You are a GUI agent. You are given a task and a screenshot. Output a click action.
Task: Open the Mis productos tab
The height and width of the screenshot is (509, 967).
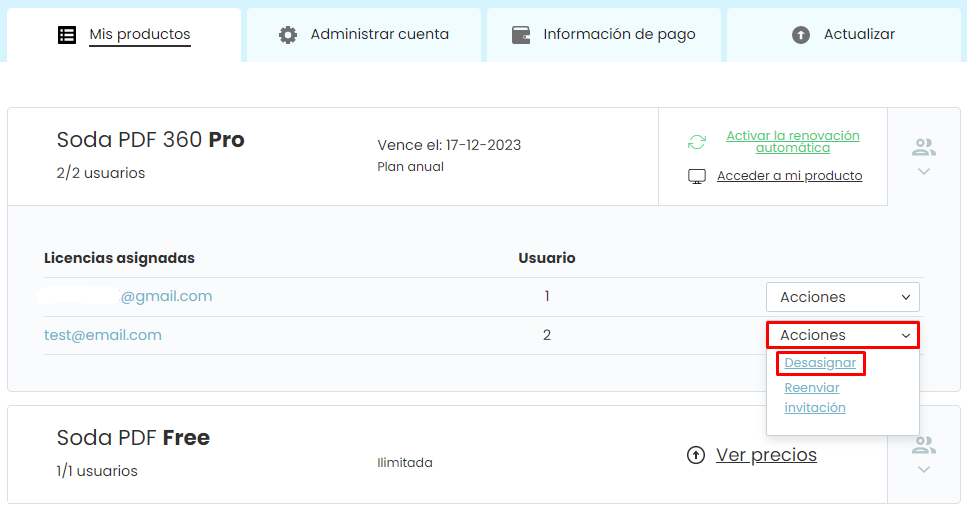click(124, 35)
